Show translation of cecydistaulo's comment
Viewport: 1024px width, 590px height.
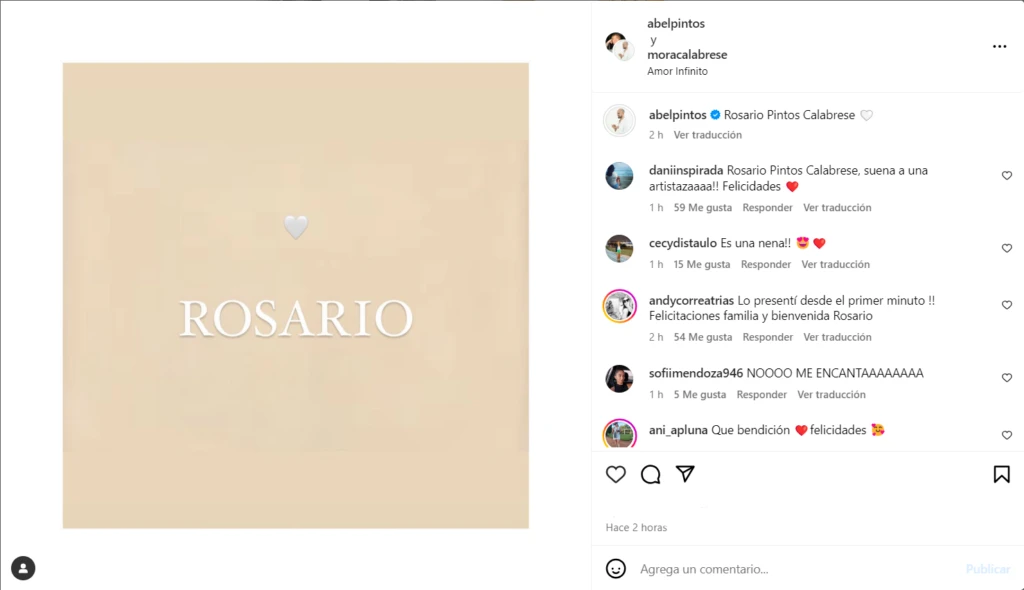835,264
